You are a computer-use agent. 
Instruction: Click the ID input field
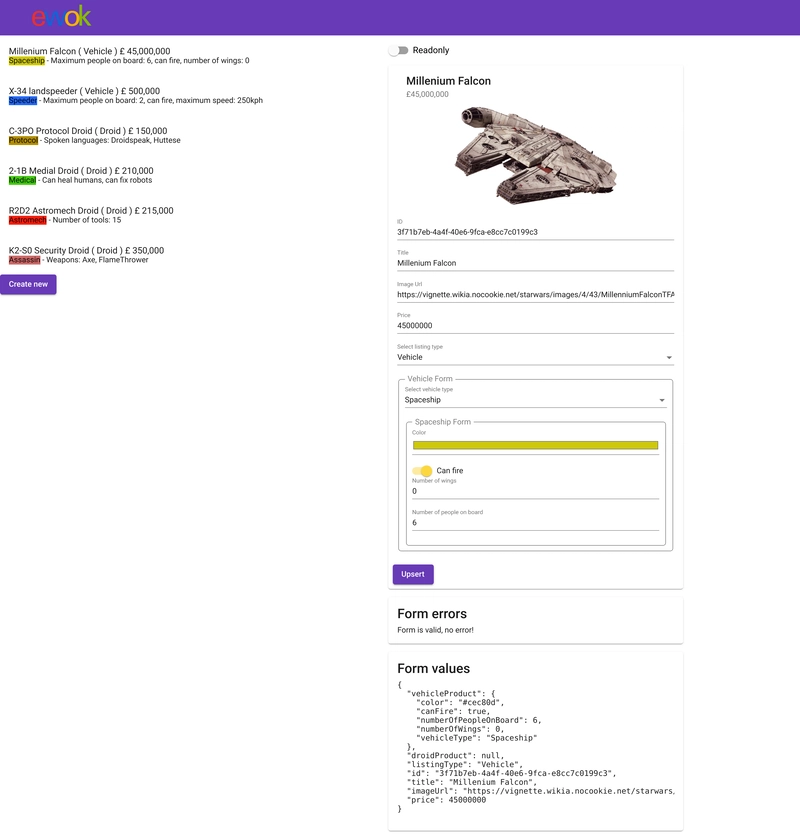point(535,232)
